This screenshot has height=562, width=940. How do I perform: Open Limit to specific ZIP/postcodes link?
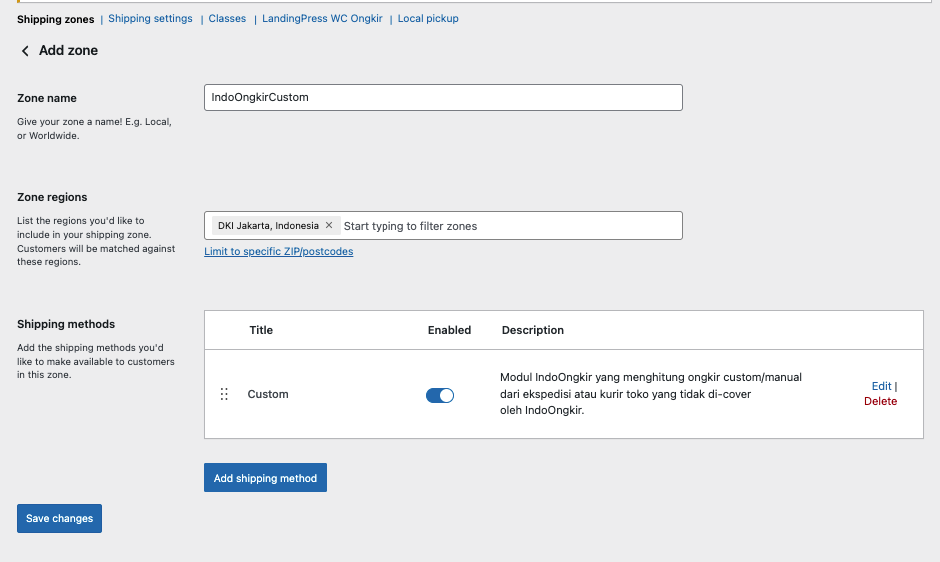click(x=278, y=251)
